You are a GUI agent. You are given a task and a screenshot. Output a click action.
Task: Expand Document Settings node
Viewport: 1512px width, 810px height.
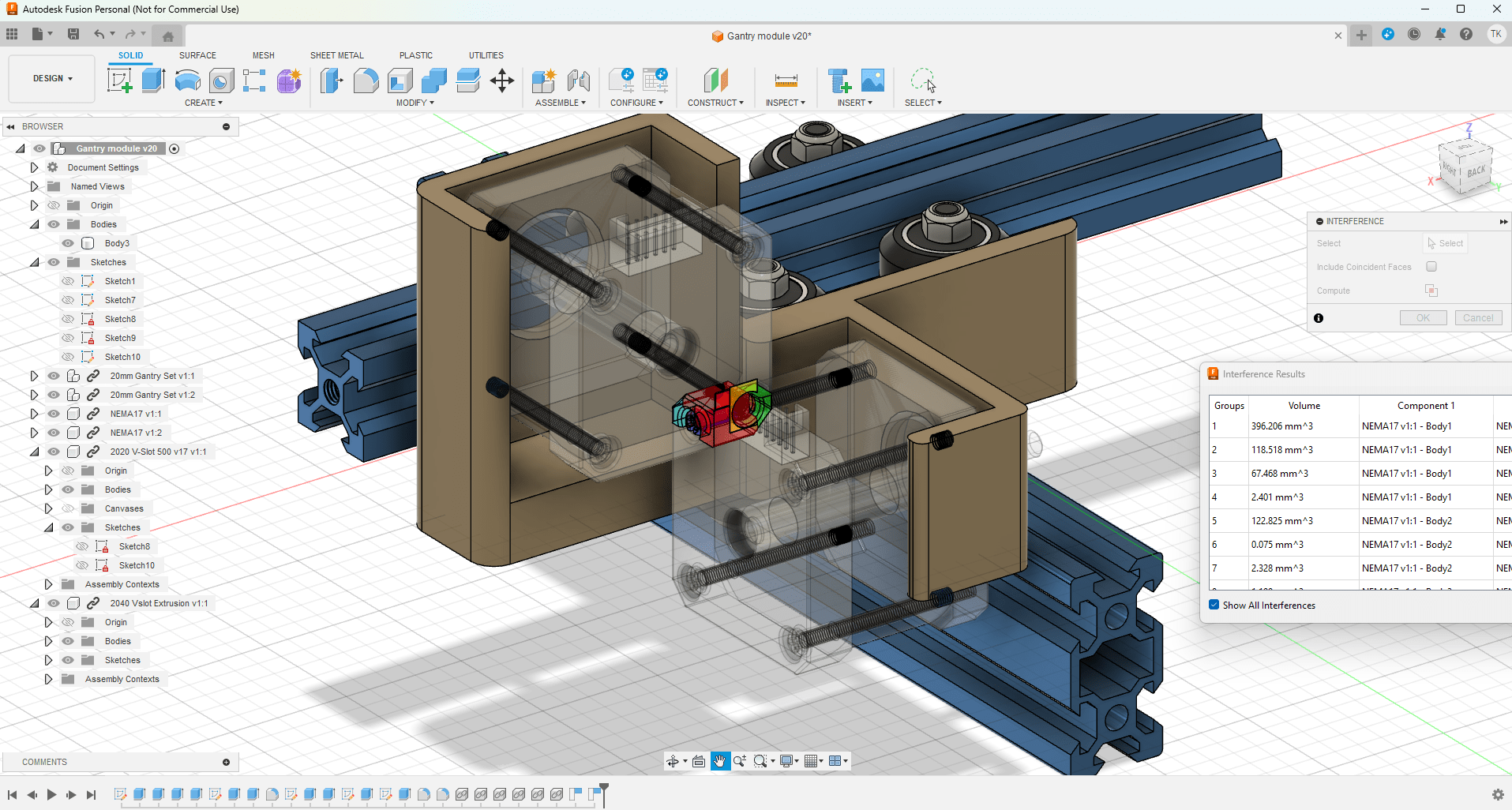pyautogui.click(x=34, y=167)
